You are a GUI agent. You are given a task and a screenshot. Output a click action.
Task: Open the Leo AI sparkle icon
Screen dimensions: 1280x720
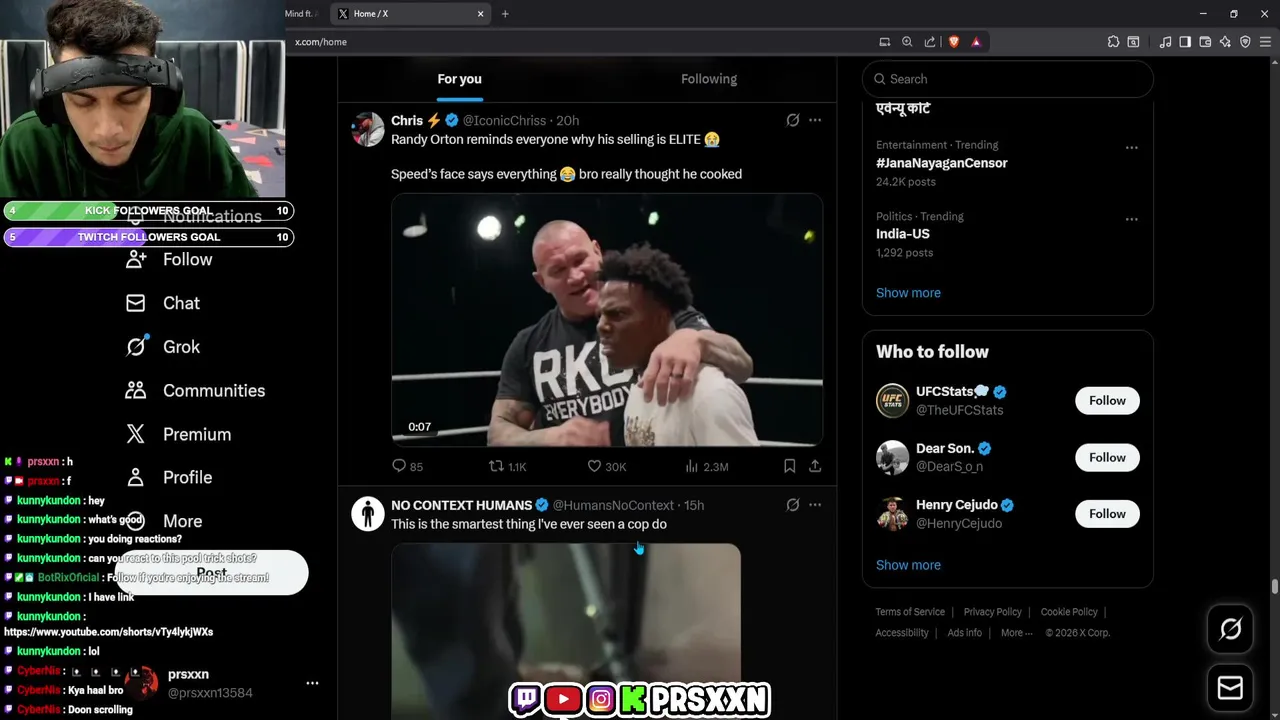[x=1225, y=42]
